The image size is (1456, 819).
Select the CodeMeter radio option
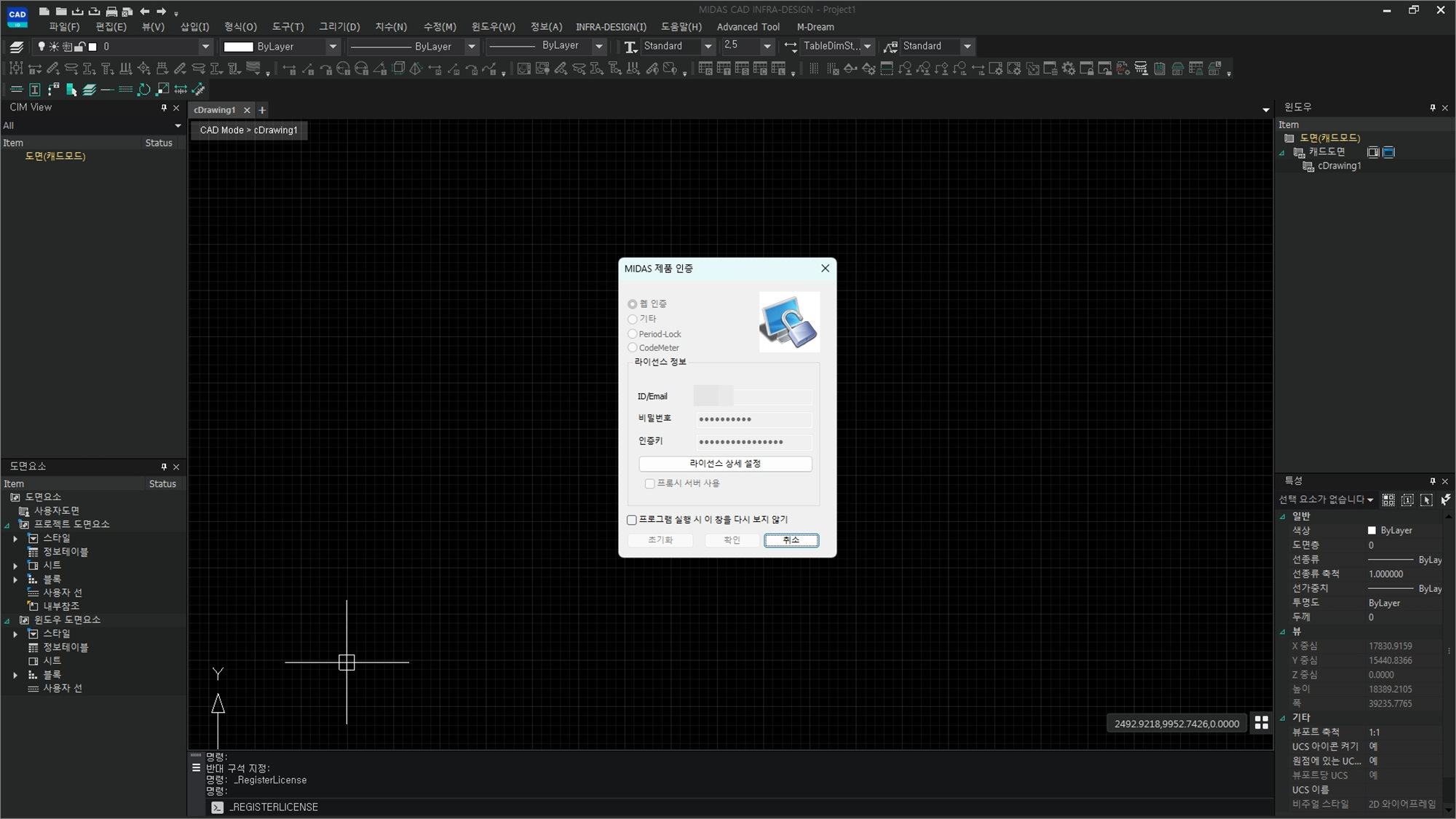(x=632, y=348)
